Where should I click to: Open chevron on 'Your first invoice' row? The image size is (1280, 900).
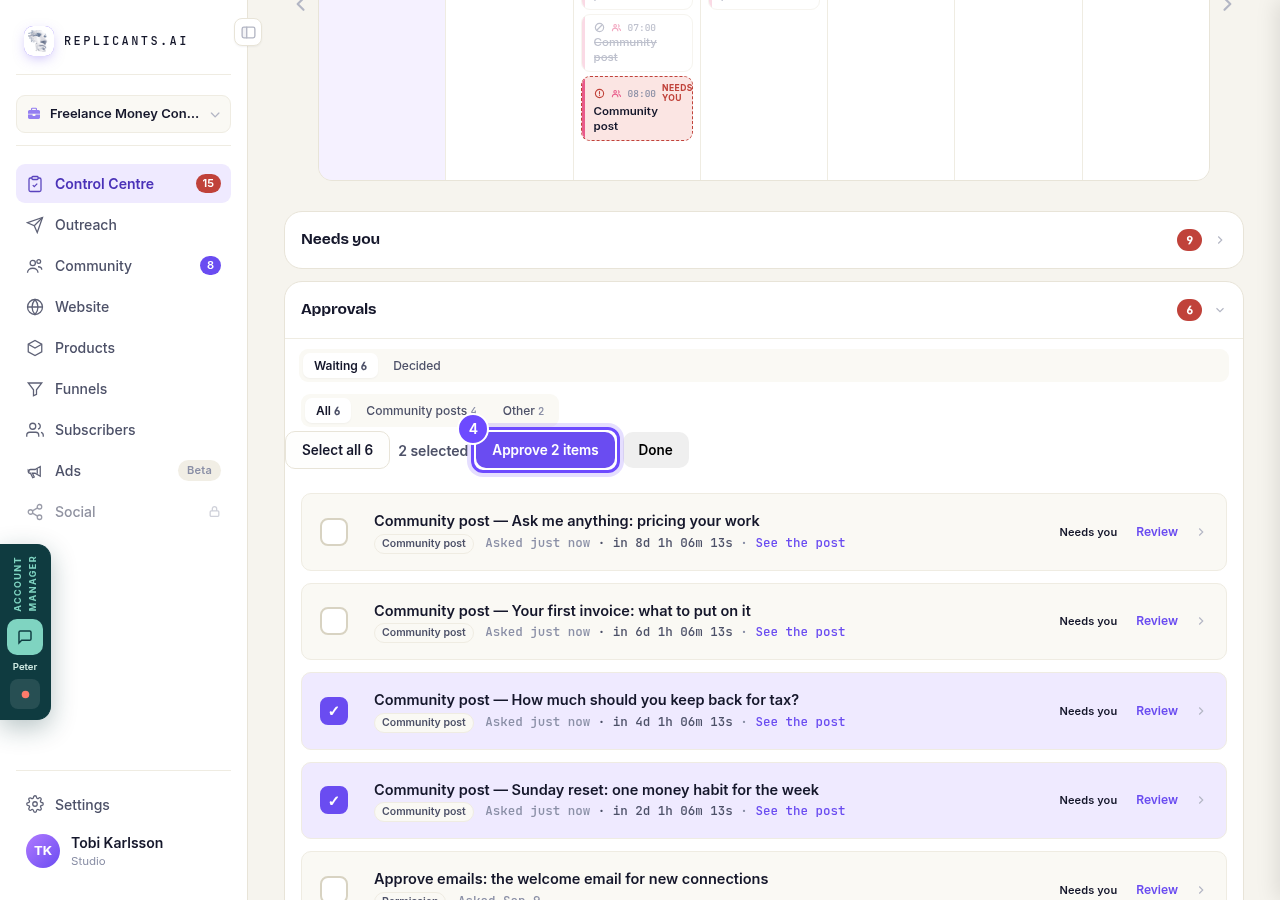[x=1201, y=621]
